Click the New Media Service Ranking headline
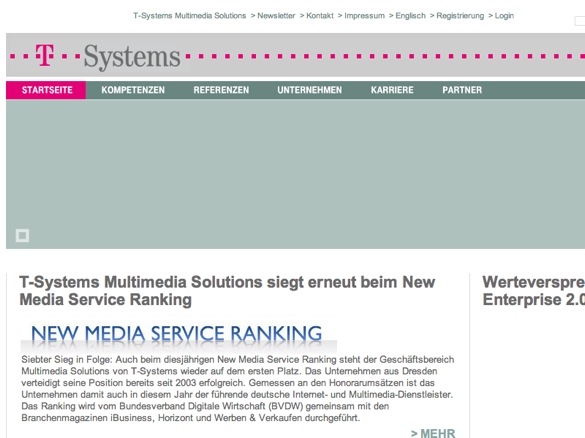Viewport: 585px width, 438px height. point(227,291)
